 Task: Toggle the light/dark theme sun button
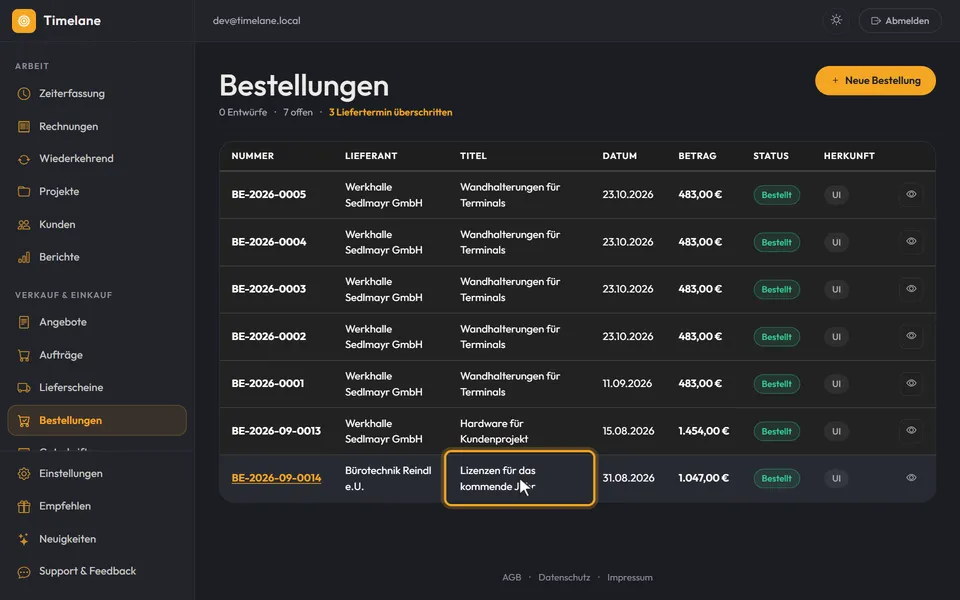coord(836,20)
